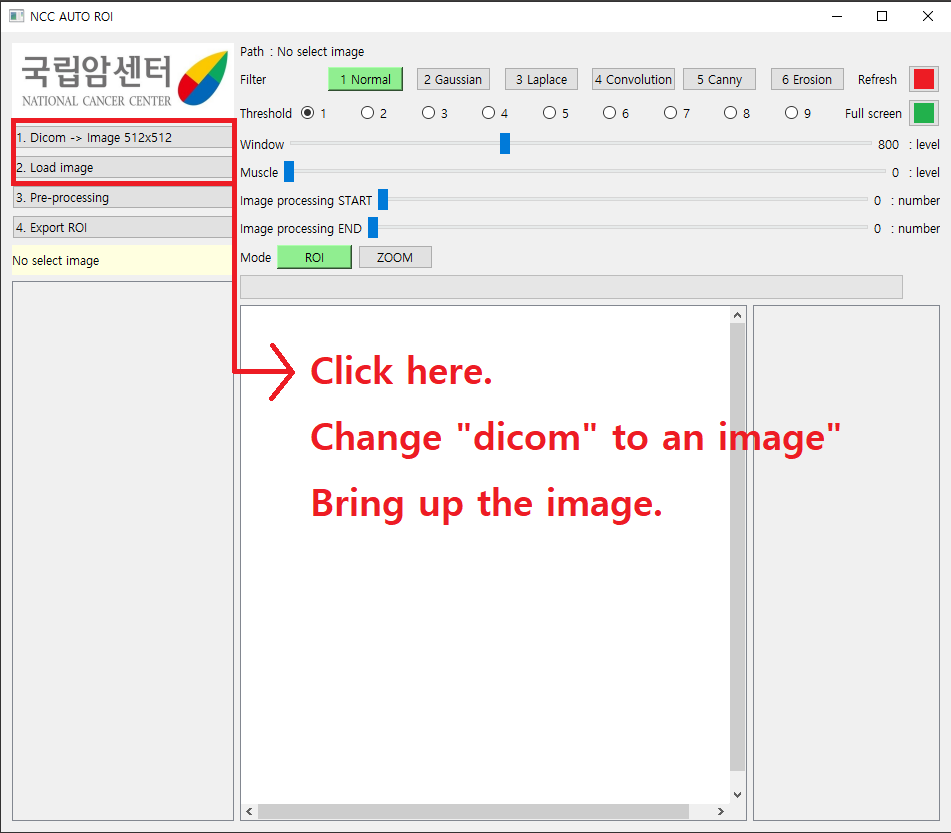The height and width of the screenshot is (833, 951).
Task: Select the 5 Canny edge filter
Action: pos(719,79)
